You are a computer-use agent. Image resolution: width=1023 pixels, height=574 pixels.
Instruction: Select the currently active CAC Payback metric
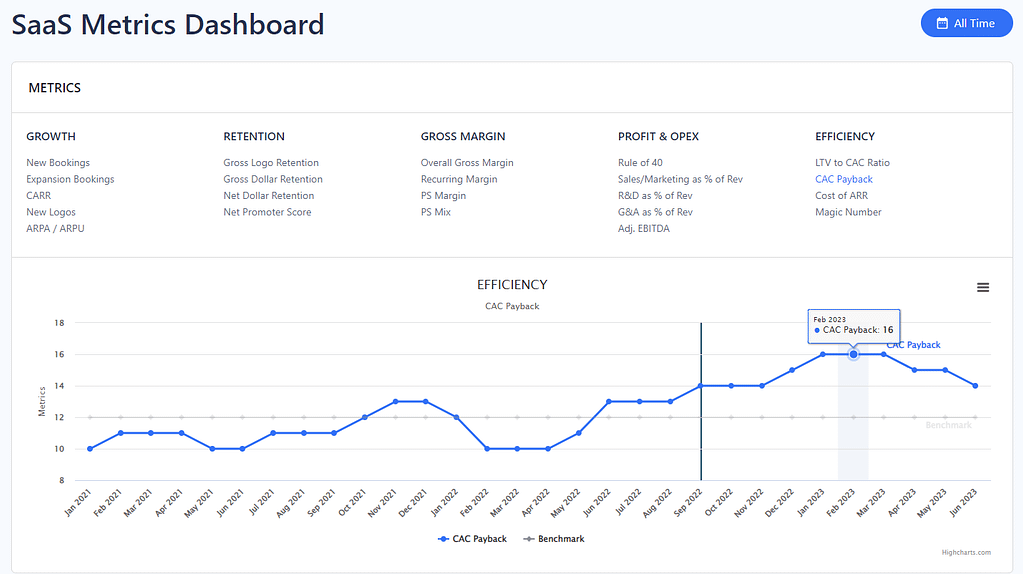click(843, 179)
